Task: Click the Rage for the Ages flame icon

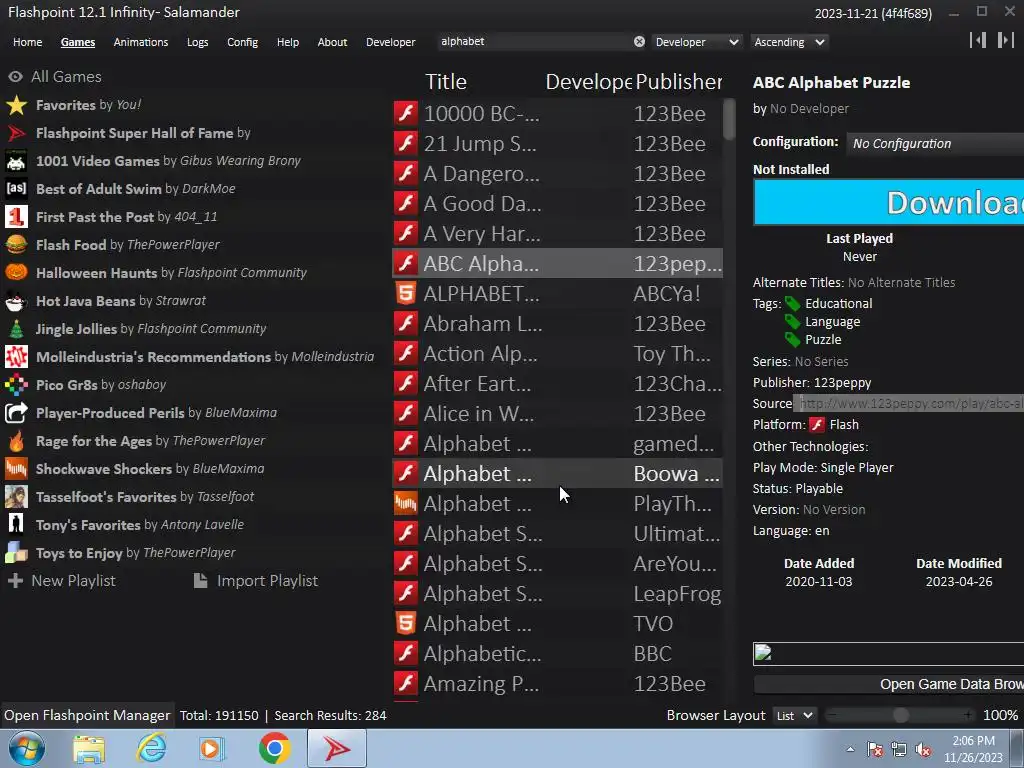Action: point(16,441)
